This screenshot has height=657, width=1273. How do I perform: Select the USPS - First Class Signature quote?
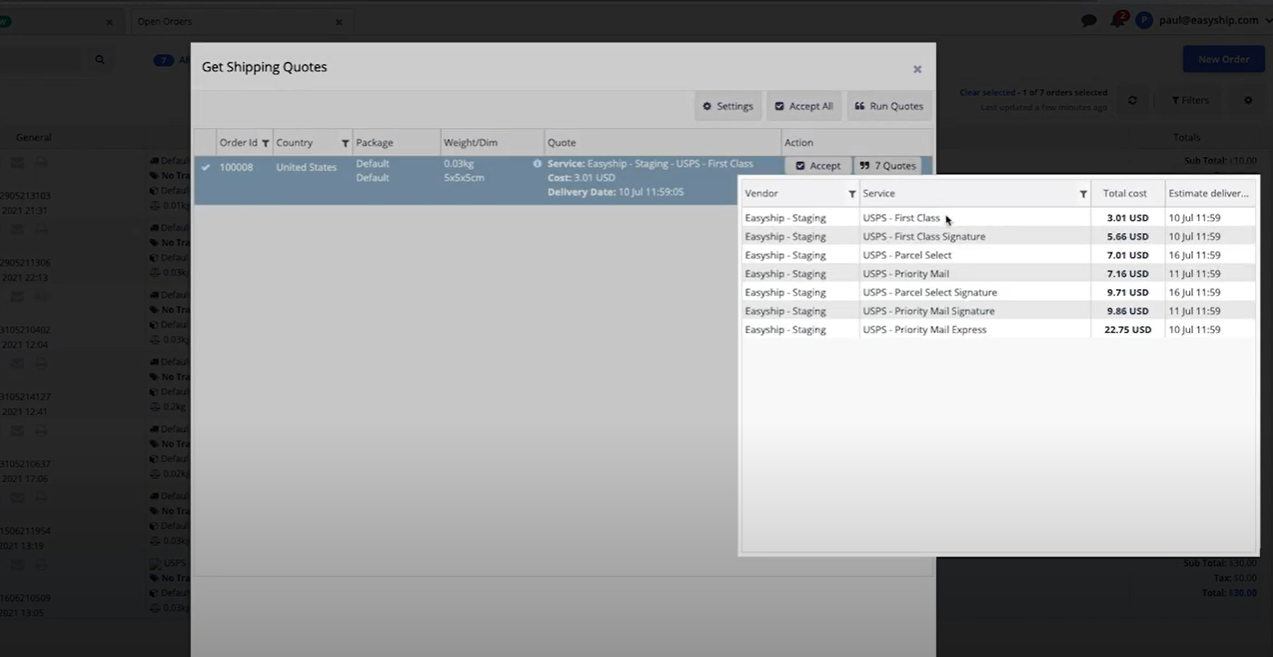click(999, 236)
